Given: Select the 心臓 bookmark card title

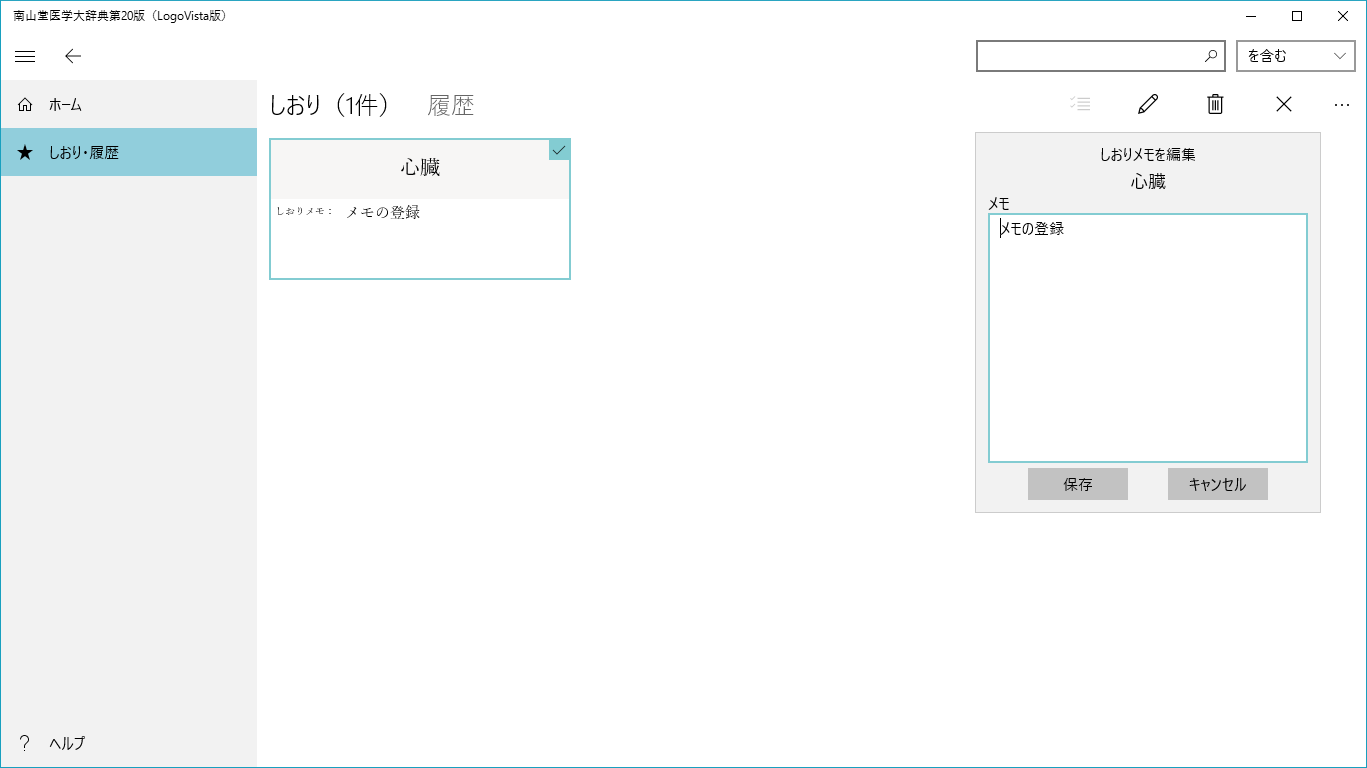Looking at the screenshot, I should point(420,168).
